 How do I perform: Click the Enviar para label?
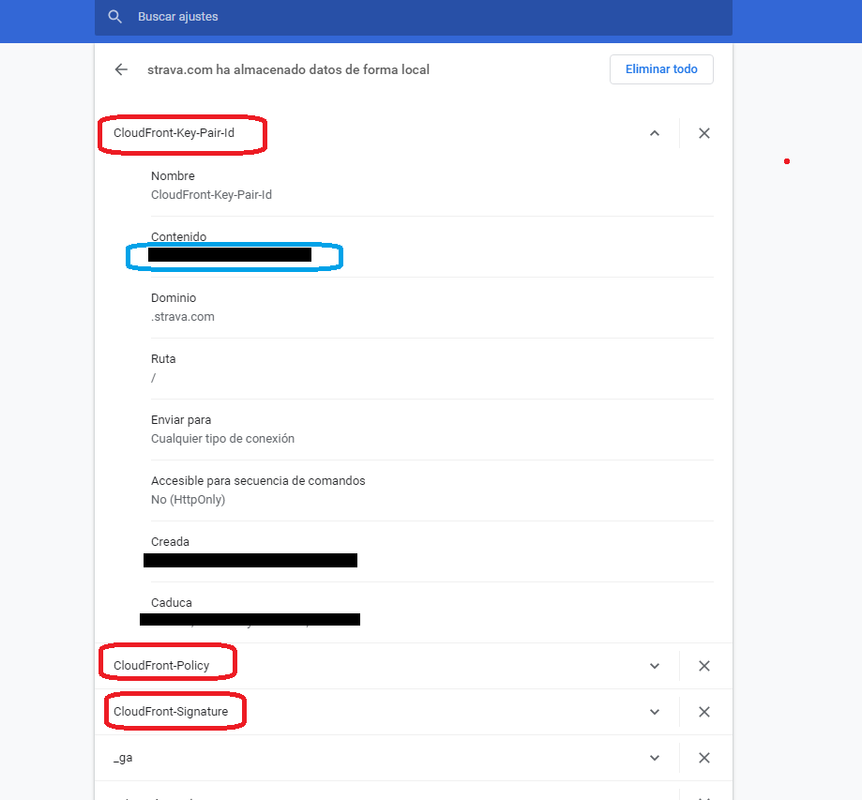pos(181,420)
